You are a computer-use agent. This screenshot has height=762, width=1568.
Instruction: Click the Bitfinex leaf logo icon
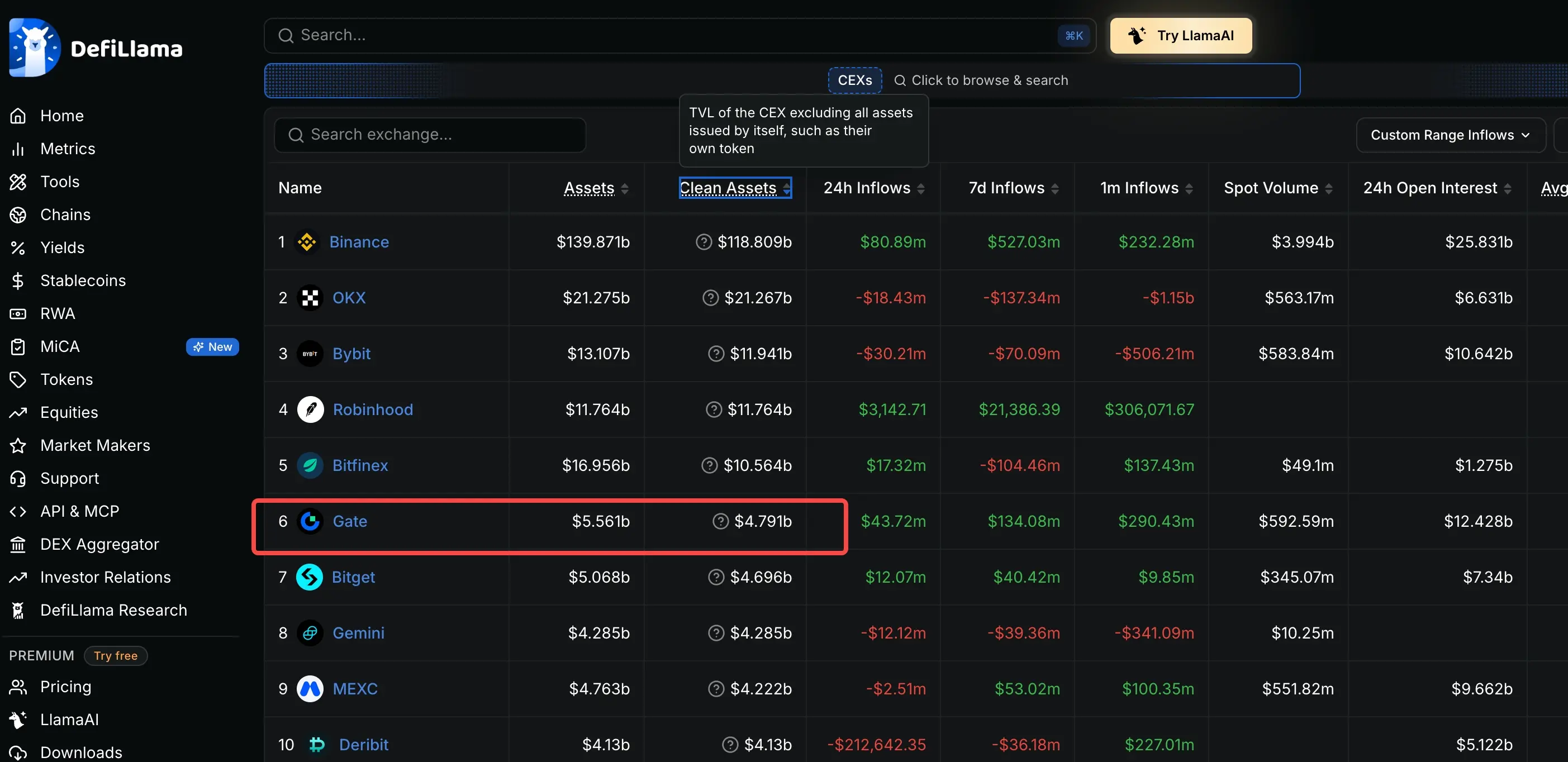coord(310,465)
